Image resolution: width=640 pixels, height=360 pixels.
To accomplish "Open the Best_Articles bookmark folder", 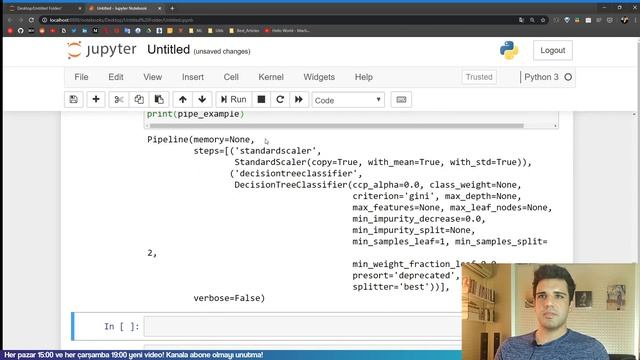I will (x=244, y=31).
